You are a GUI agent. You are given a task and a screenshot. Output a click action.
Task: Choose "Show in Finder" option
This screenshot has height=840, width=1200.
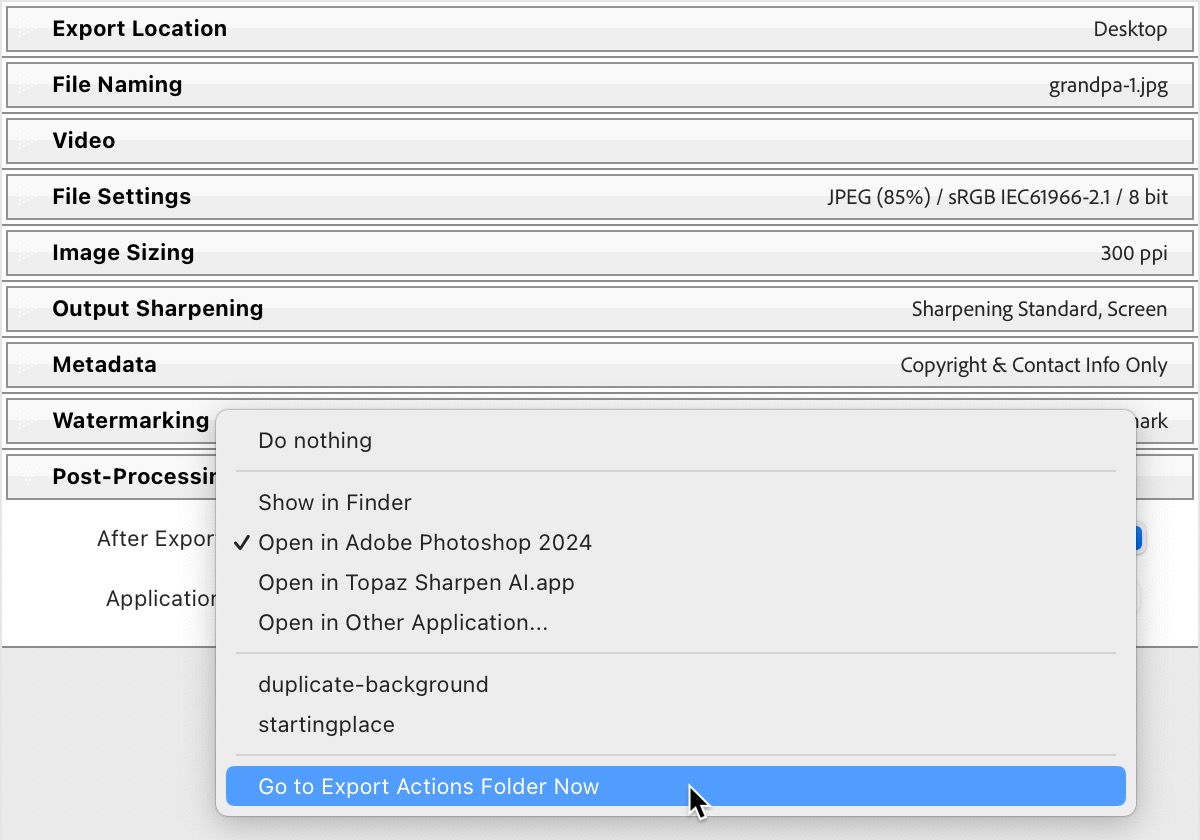click(334, 503)
